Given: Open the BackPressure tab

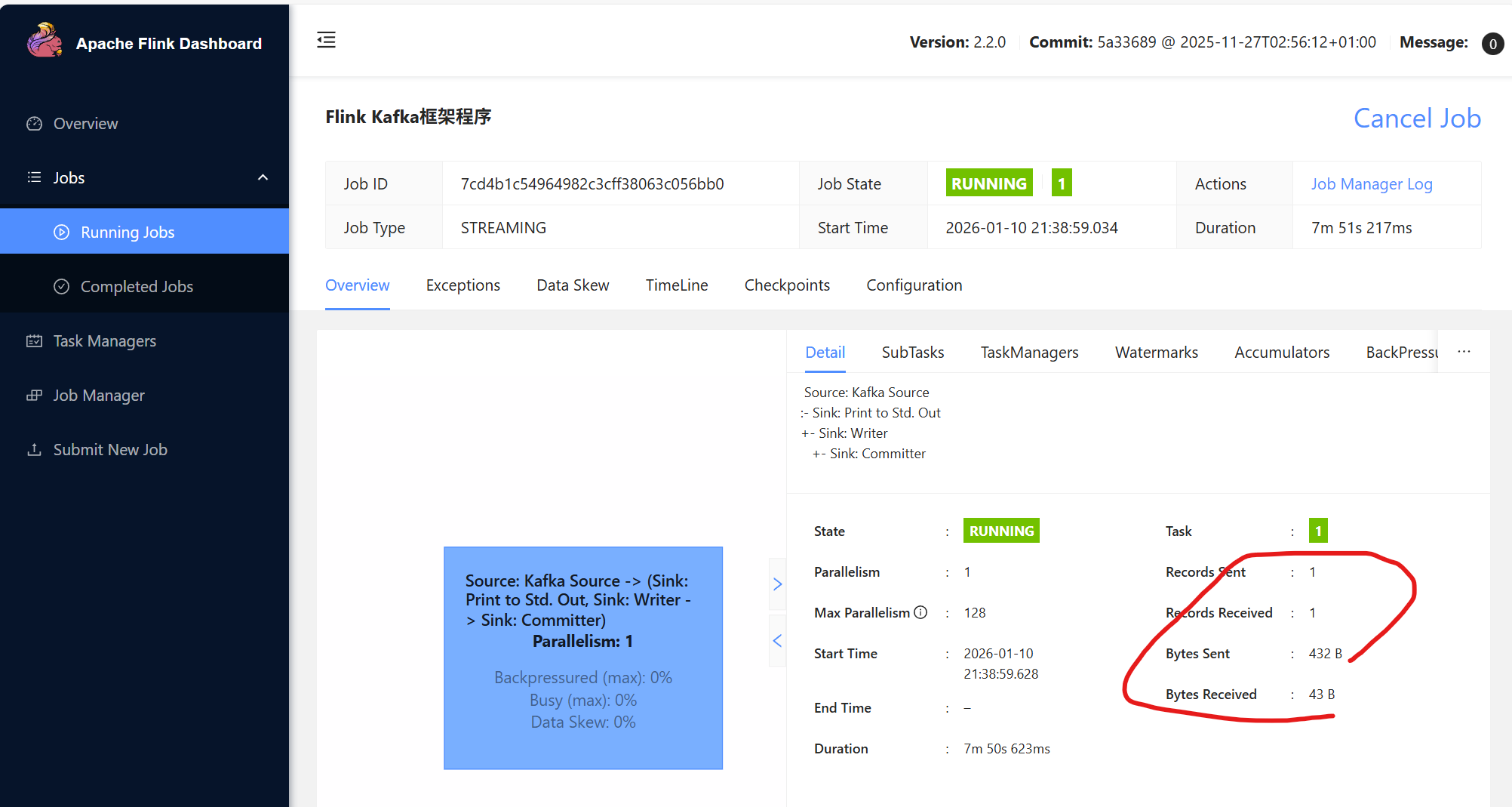Looking at the screenshot, I should [1401, 353].
